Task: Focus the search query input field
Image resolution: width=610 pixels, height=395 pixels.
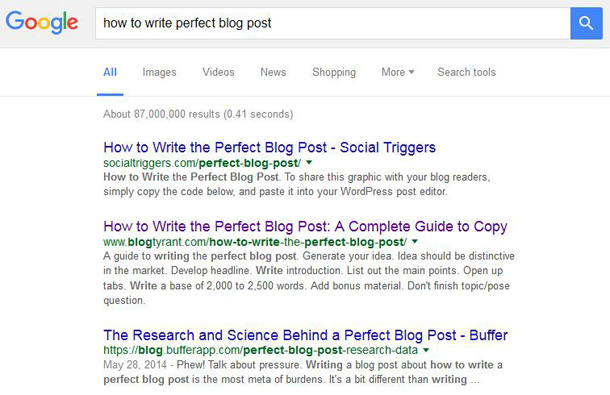Action: [x=333, y=23]
